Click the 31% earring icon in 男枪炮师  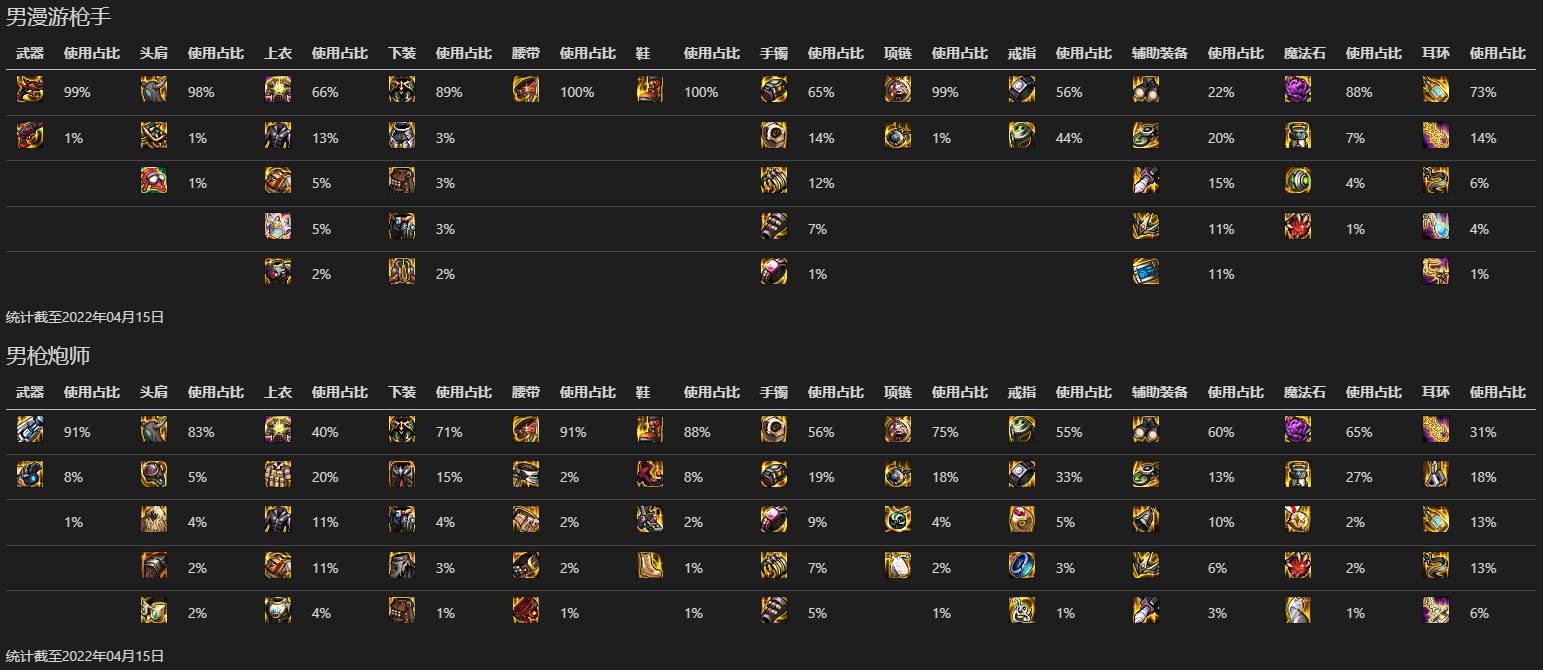[1436, 431]
